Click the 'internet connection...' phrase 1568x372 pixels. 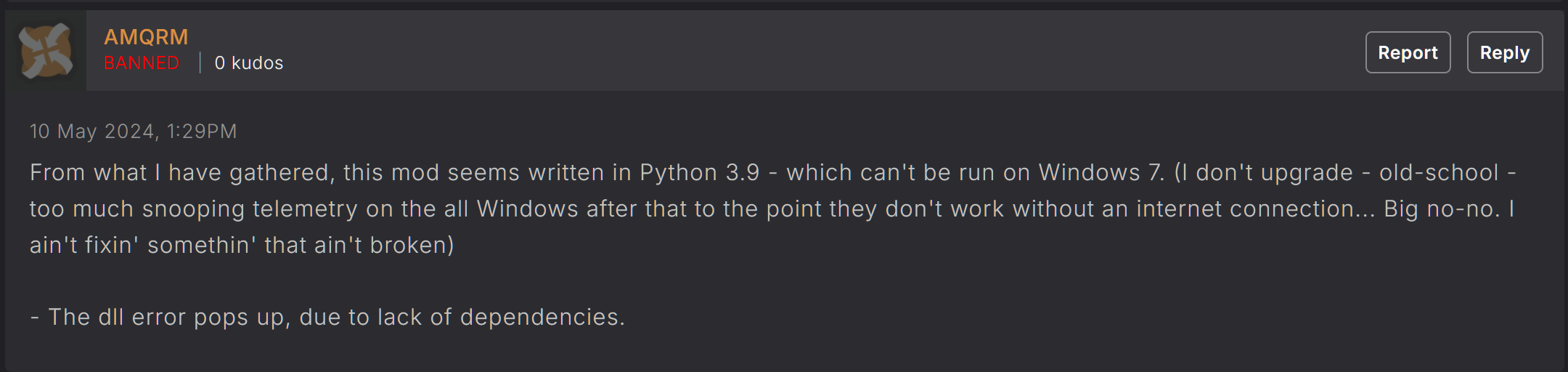(x=1255, y=209)
